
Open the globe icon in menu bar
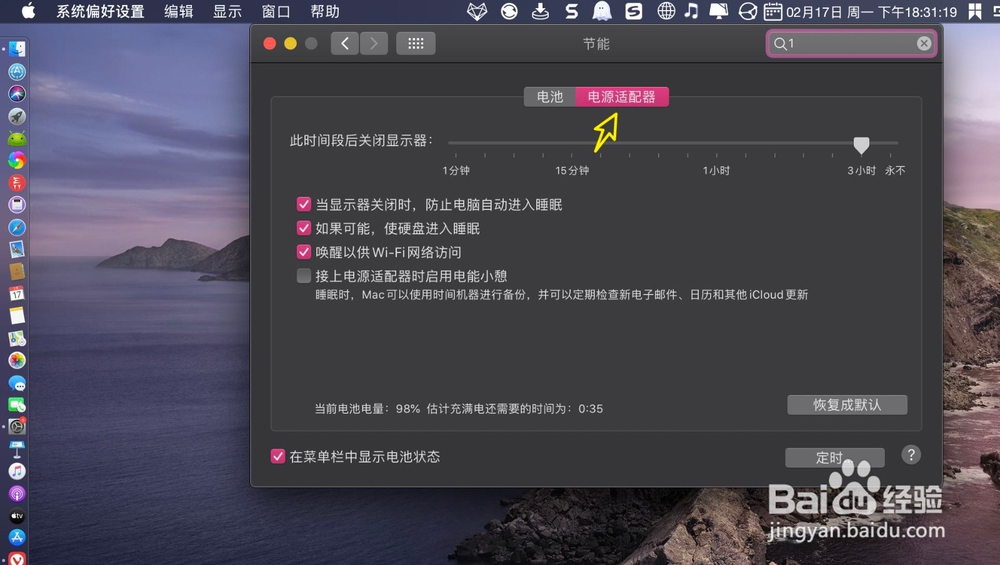[666, 11]
